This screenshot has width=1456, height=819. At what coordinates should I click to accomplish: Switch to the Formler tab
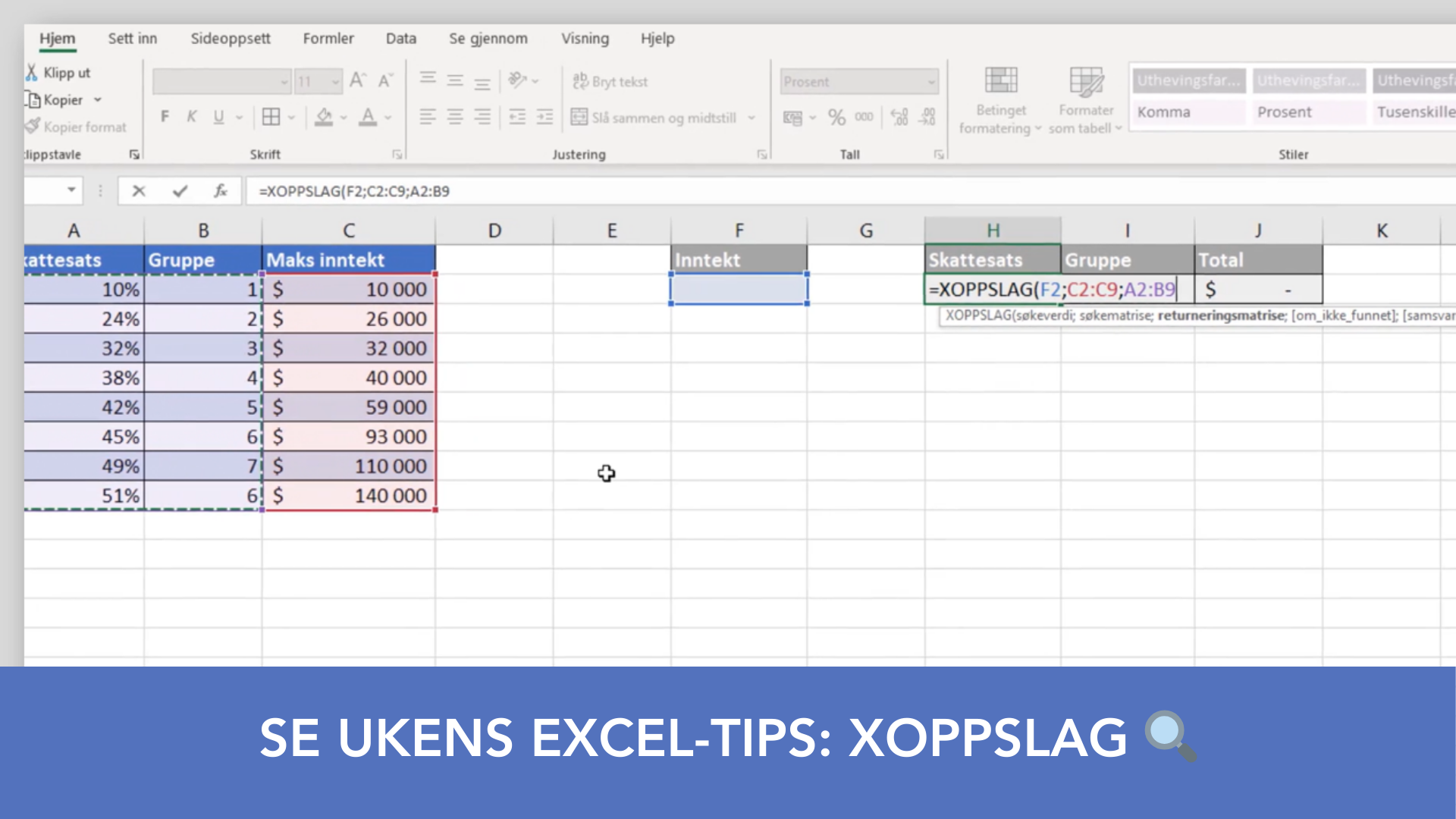(328, 39)
